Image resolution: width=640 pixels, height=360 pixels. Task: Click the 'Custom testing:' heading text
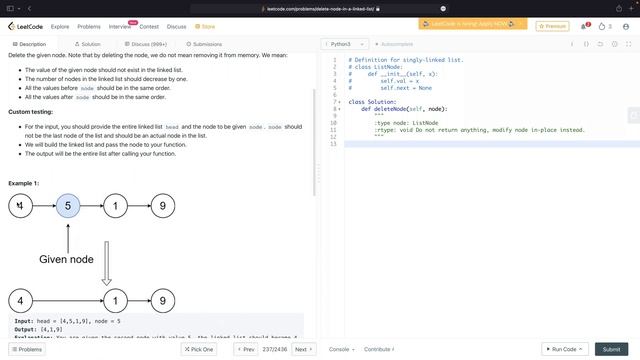point(31,112)
